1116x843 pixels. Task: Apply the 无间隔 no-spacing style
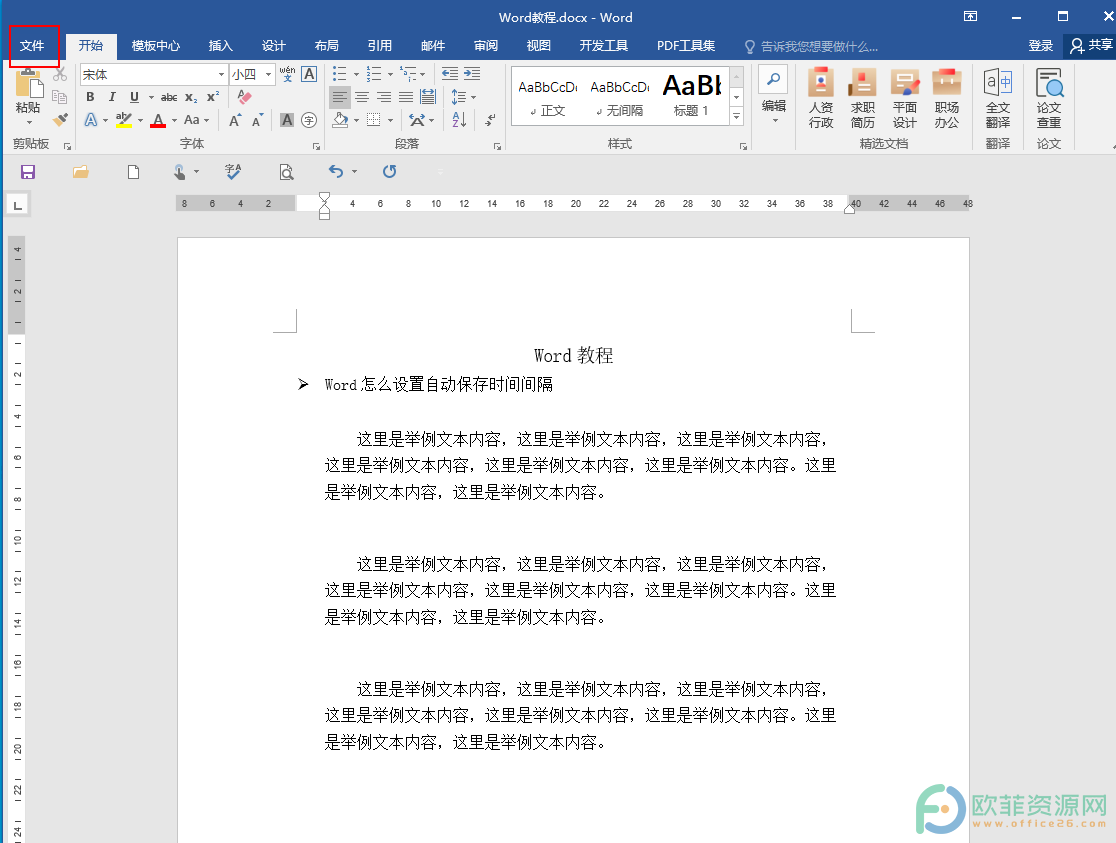click(x=619, y=95)
